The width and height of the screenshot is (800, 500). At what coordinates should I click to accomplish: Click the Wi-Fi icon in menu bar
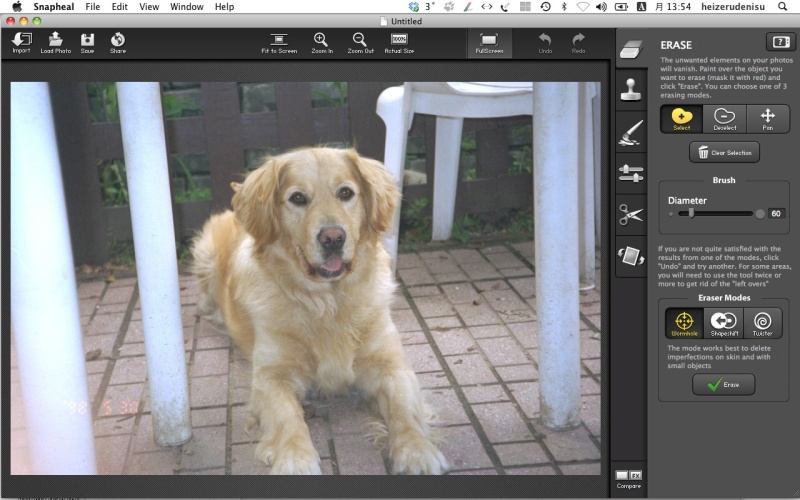[583, 7]
